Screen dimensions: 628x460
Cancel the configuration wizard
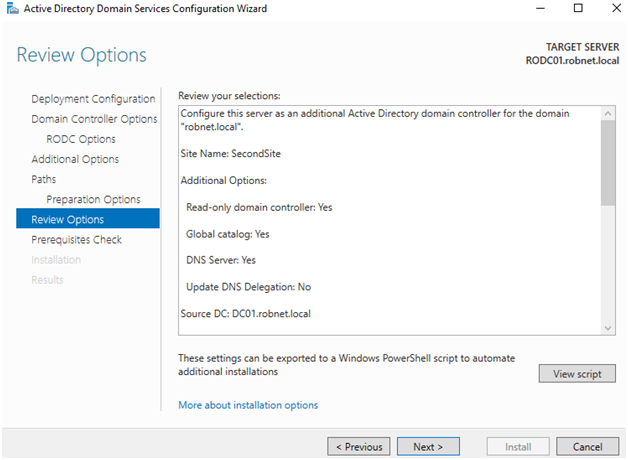click(x=587, y=446)
